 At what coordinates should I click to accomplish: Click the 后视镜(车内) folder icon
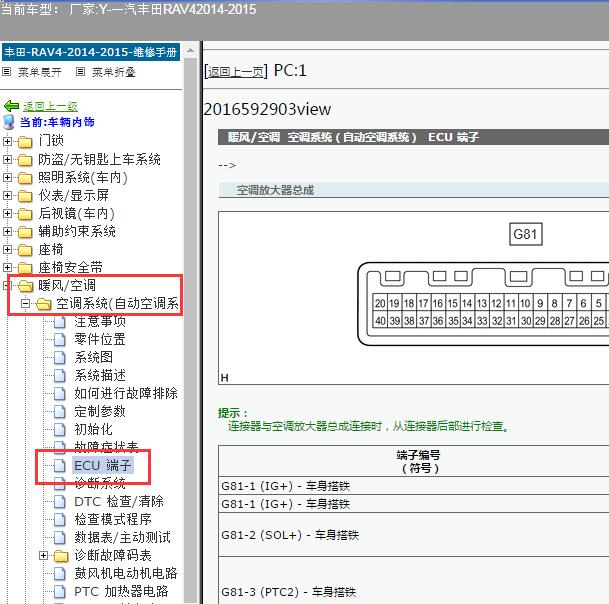tap(25, 214)
